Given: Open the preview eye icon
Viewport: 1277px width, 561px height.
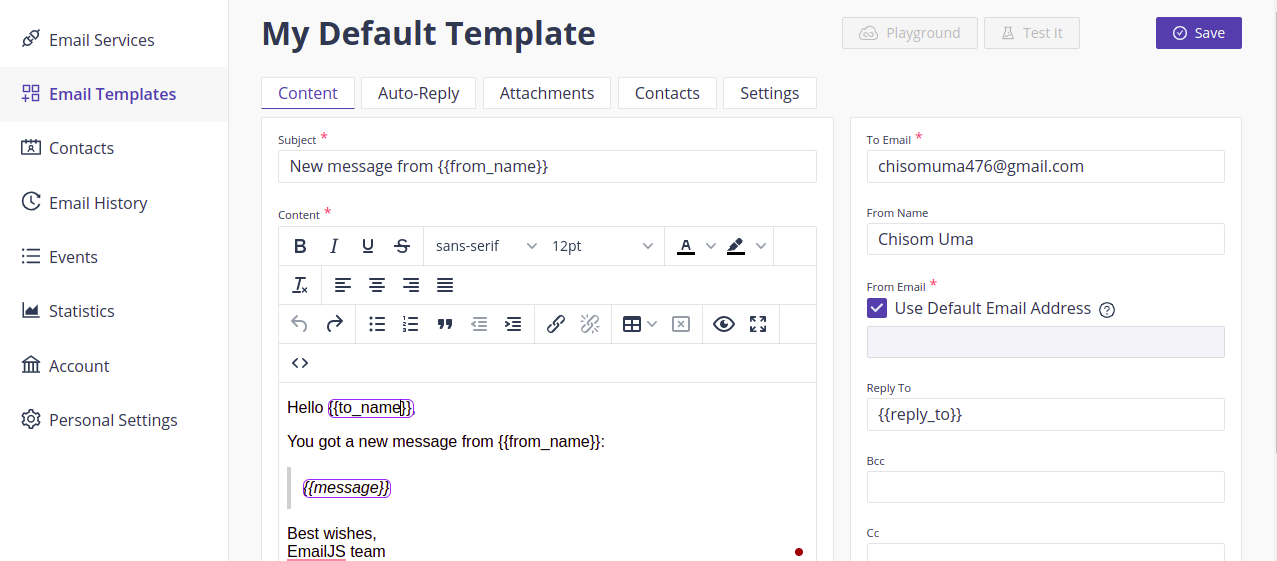Looking at the screenshot, I should [x=724, y=324].
